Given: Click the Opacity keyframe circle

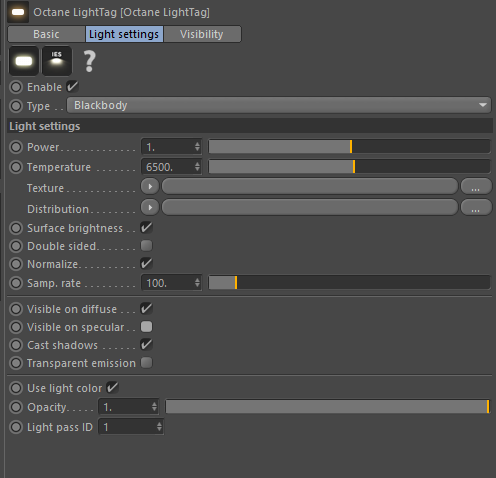Looking at the screenshot, I should coord(16,407).
